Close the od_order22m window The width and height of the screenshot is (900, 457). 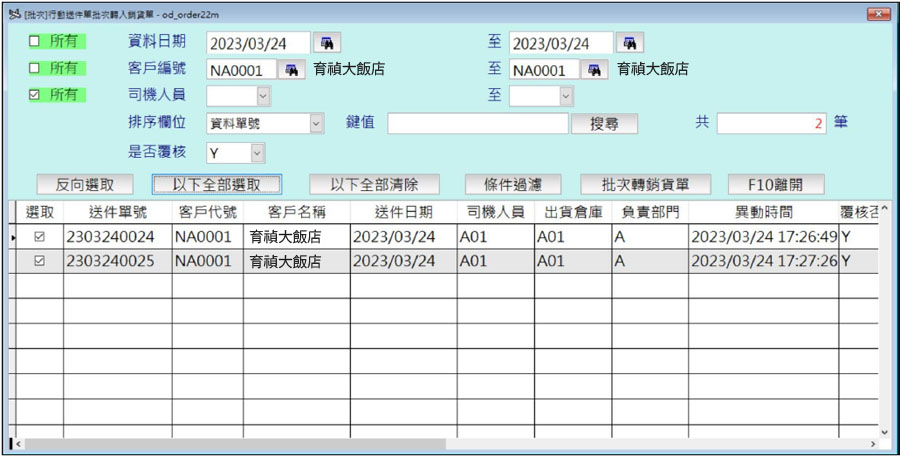pos(878,14)
